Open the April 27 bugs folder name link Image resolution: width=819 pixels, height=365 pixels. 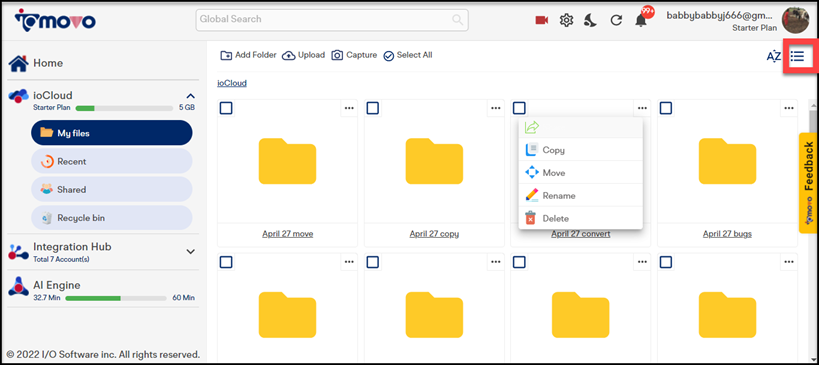pyautogui.click(x=728, y=234)
